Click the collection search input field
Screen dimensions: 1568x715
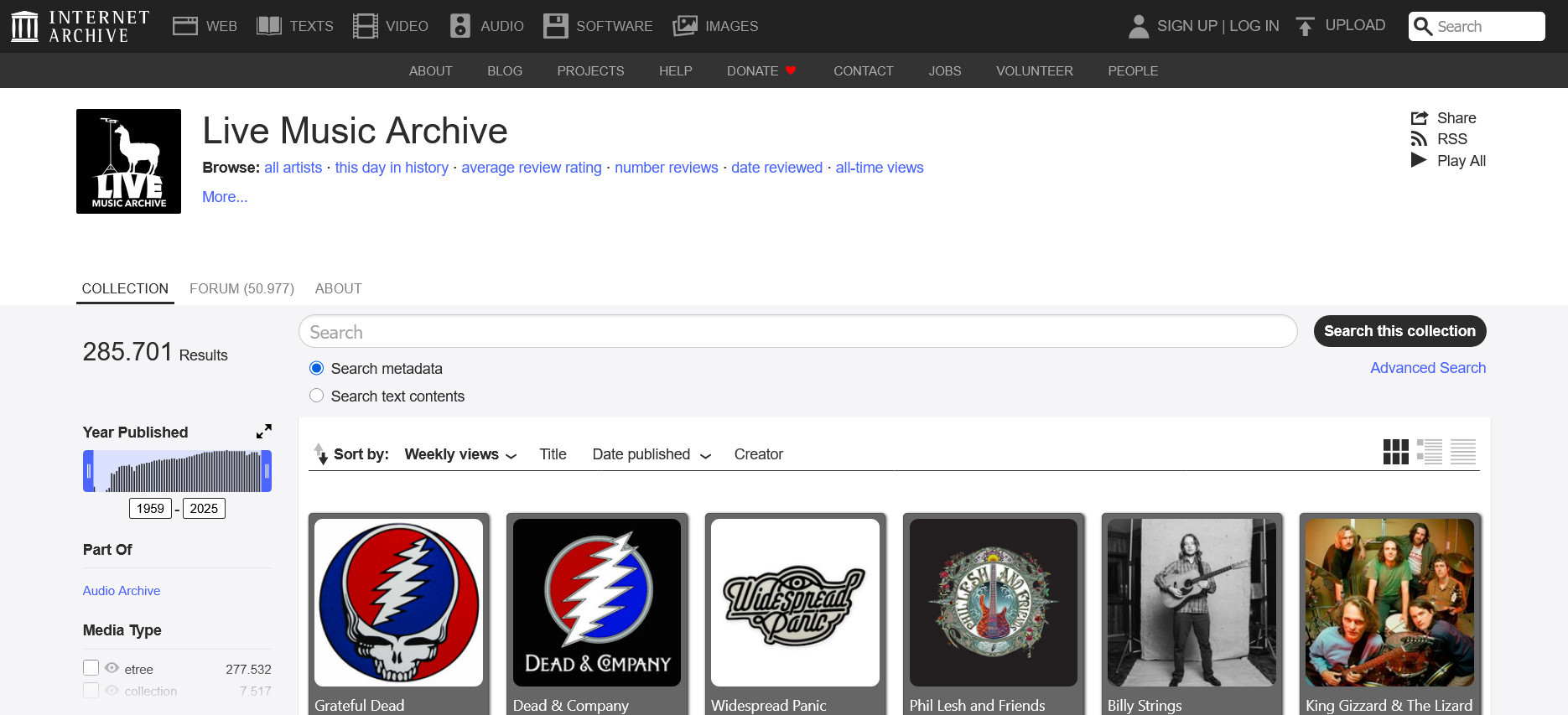pos(798,332)
